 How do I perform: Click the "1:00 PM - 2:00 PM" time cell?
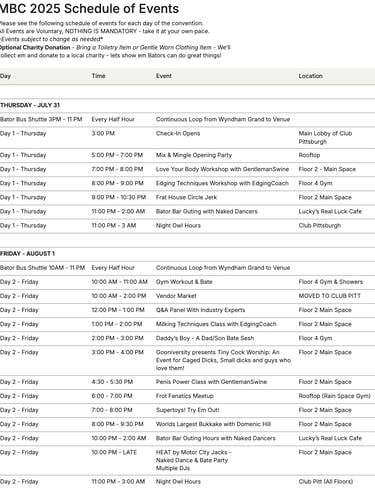click(117, 324)
